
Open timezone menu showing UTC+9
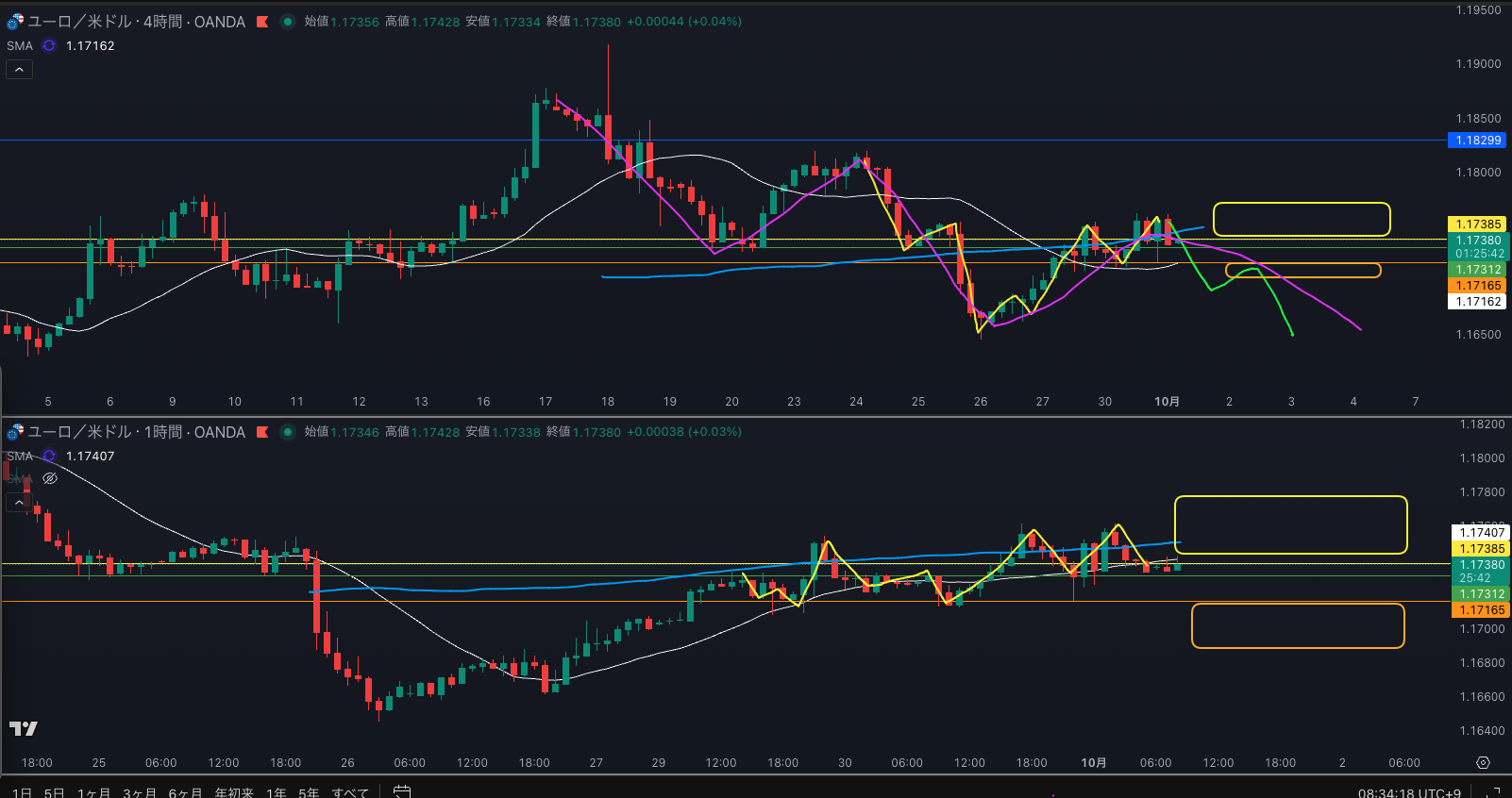1409,792
